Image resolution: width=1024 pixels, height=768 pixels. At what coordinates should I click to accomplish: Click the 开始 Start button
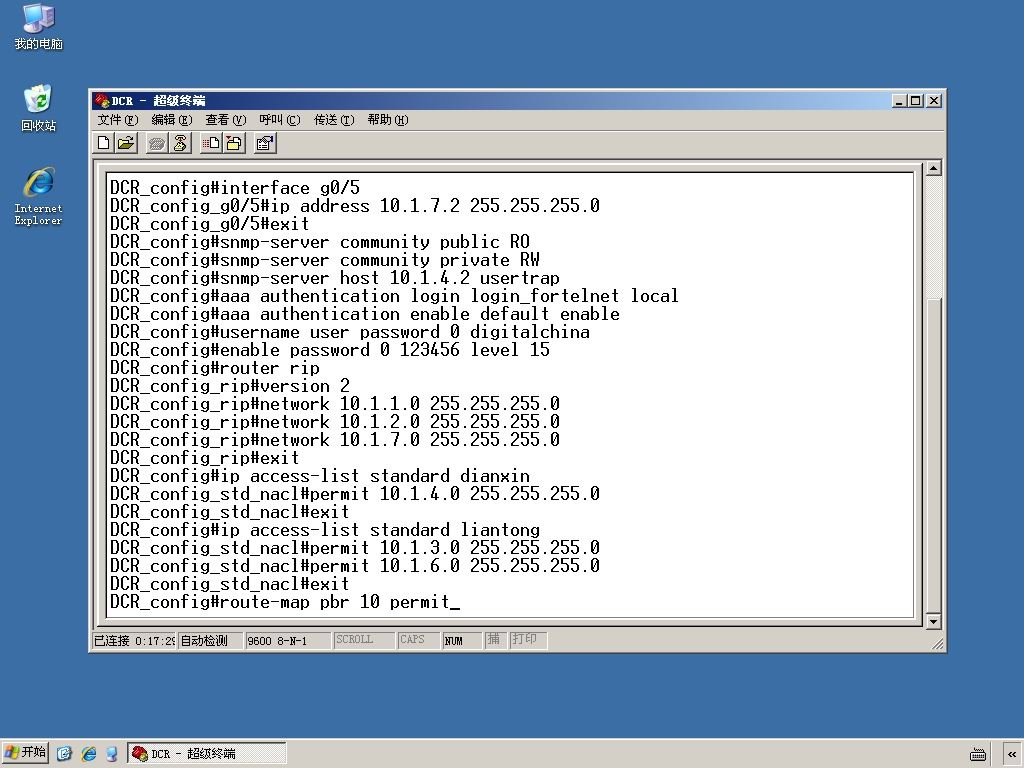click(x=25, y=753)
